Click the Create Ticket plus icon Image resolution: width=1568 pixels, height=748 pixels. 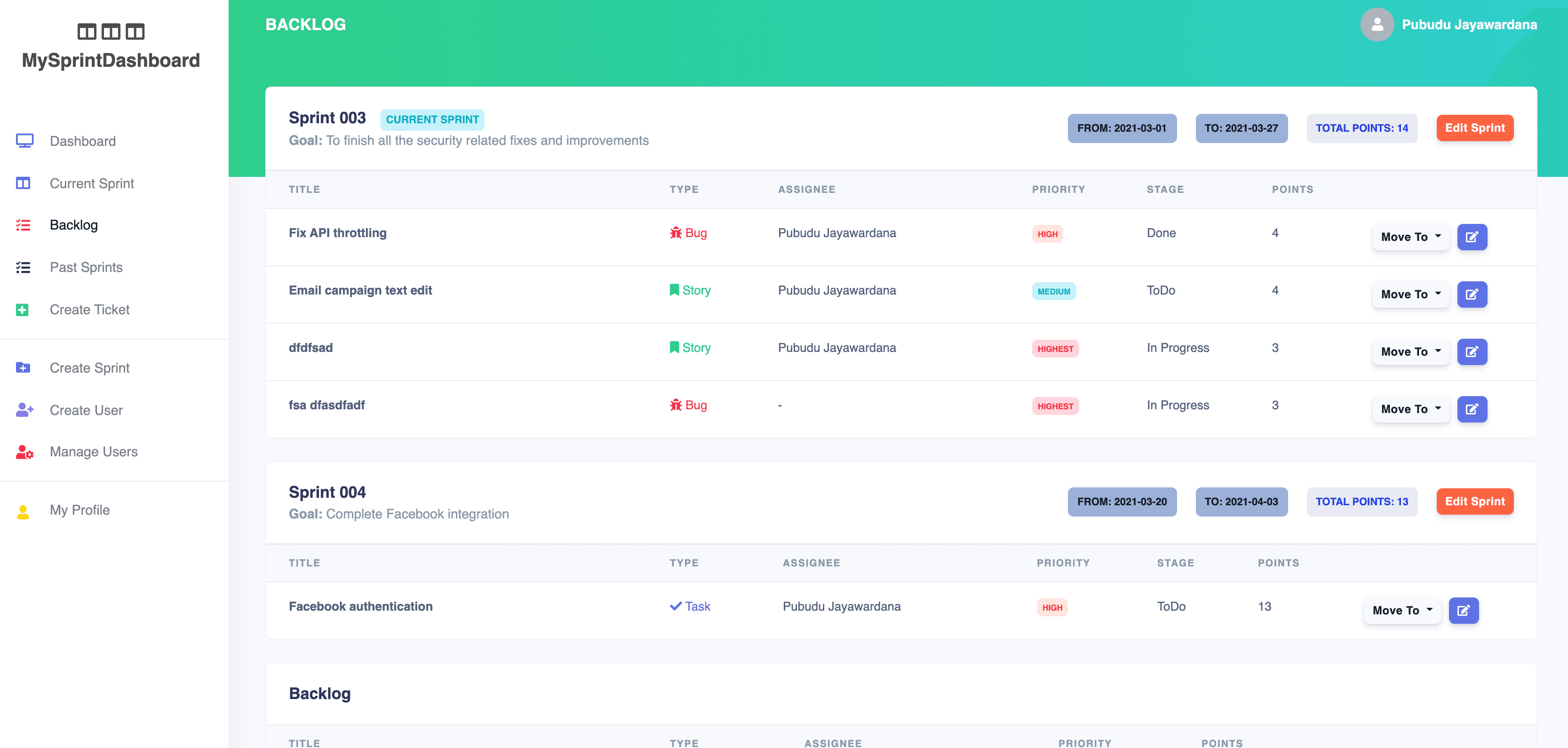coord(23,310)
